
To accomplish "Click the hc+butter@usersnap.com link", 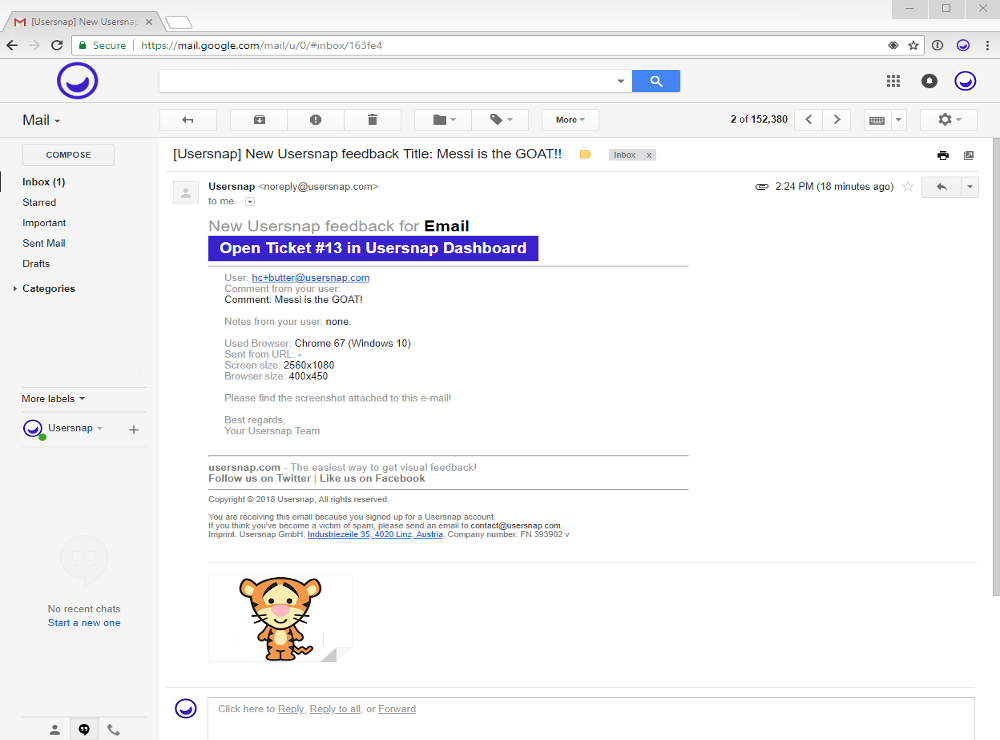I will [311, 278].
